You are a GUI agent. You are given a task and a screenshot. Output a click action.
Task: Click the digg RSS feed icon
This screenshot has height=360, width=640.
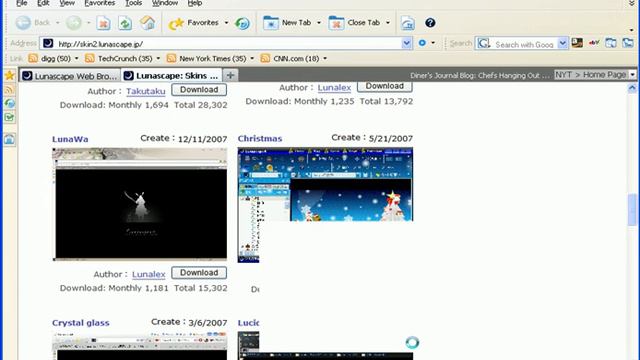[x=33, y=58]
